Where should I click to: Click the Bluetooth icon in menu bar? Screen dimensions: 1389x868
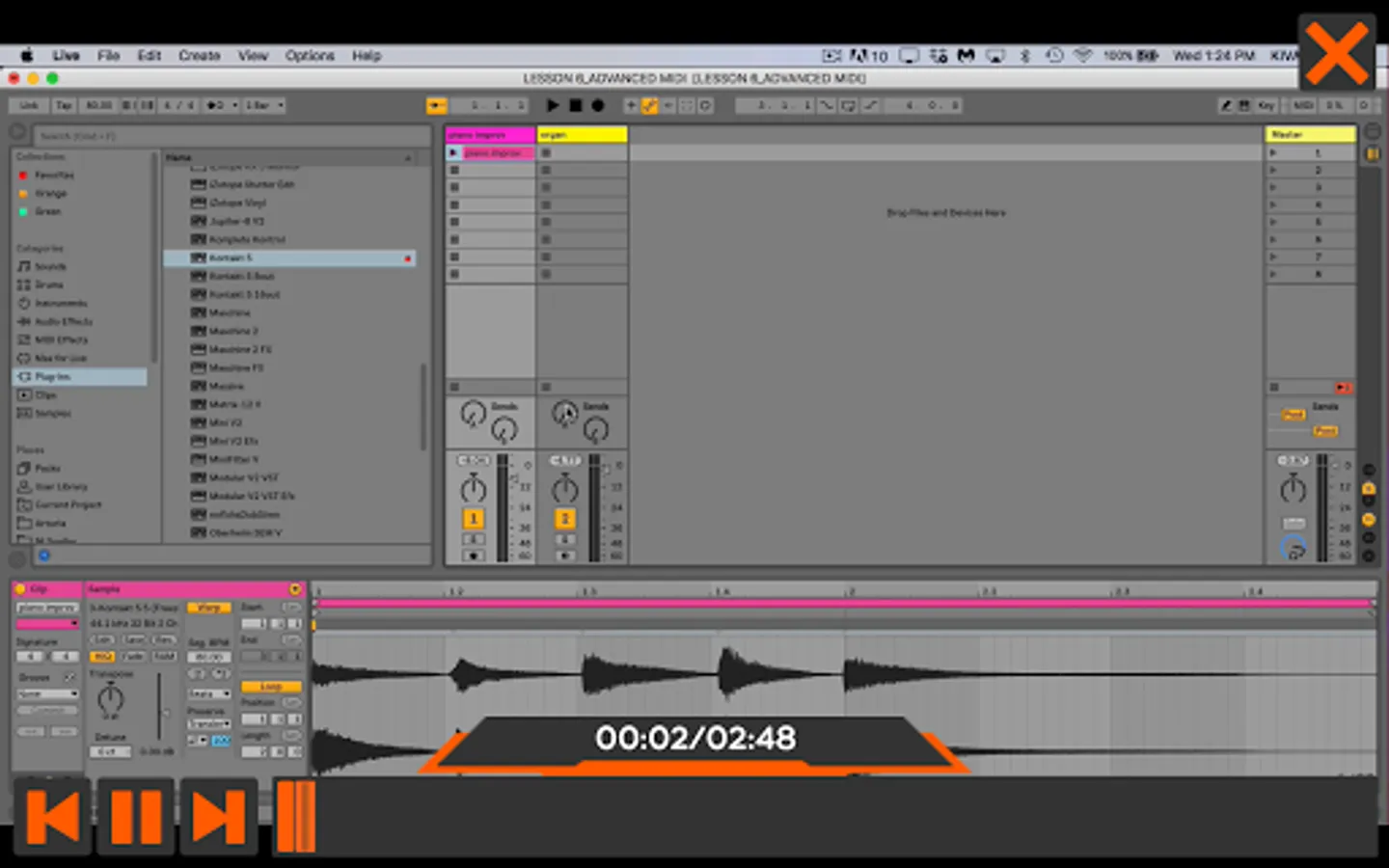tap(1025, 56)
